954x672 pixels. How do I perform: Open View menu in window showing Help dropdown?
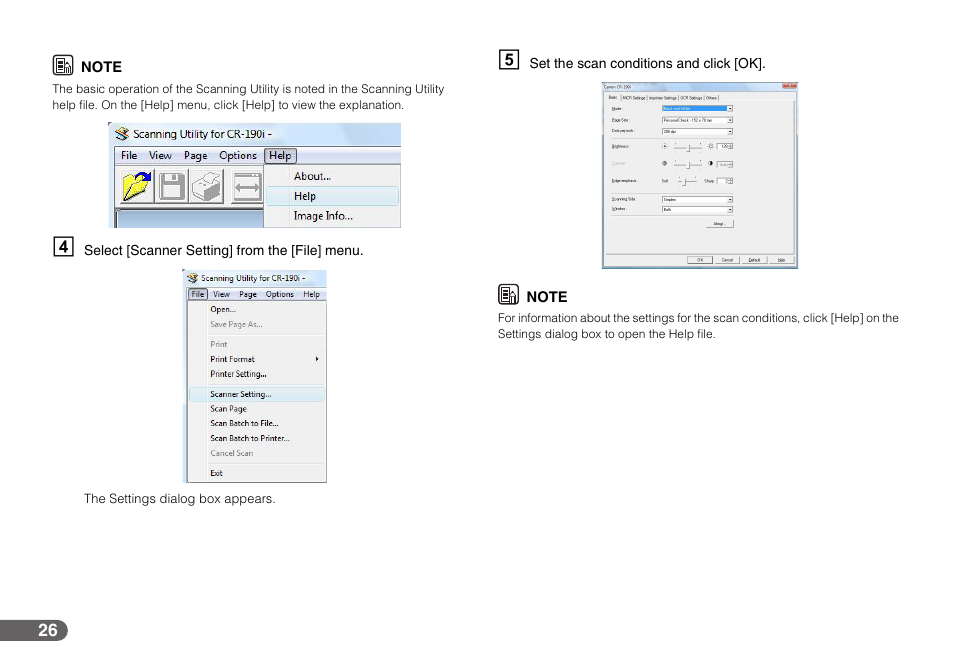(160, 156)
